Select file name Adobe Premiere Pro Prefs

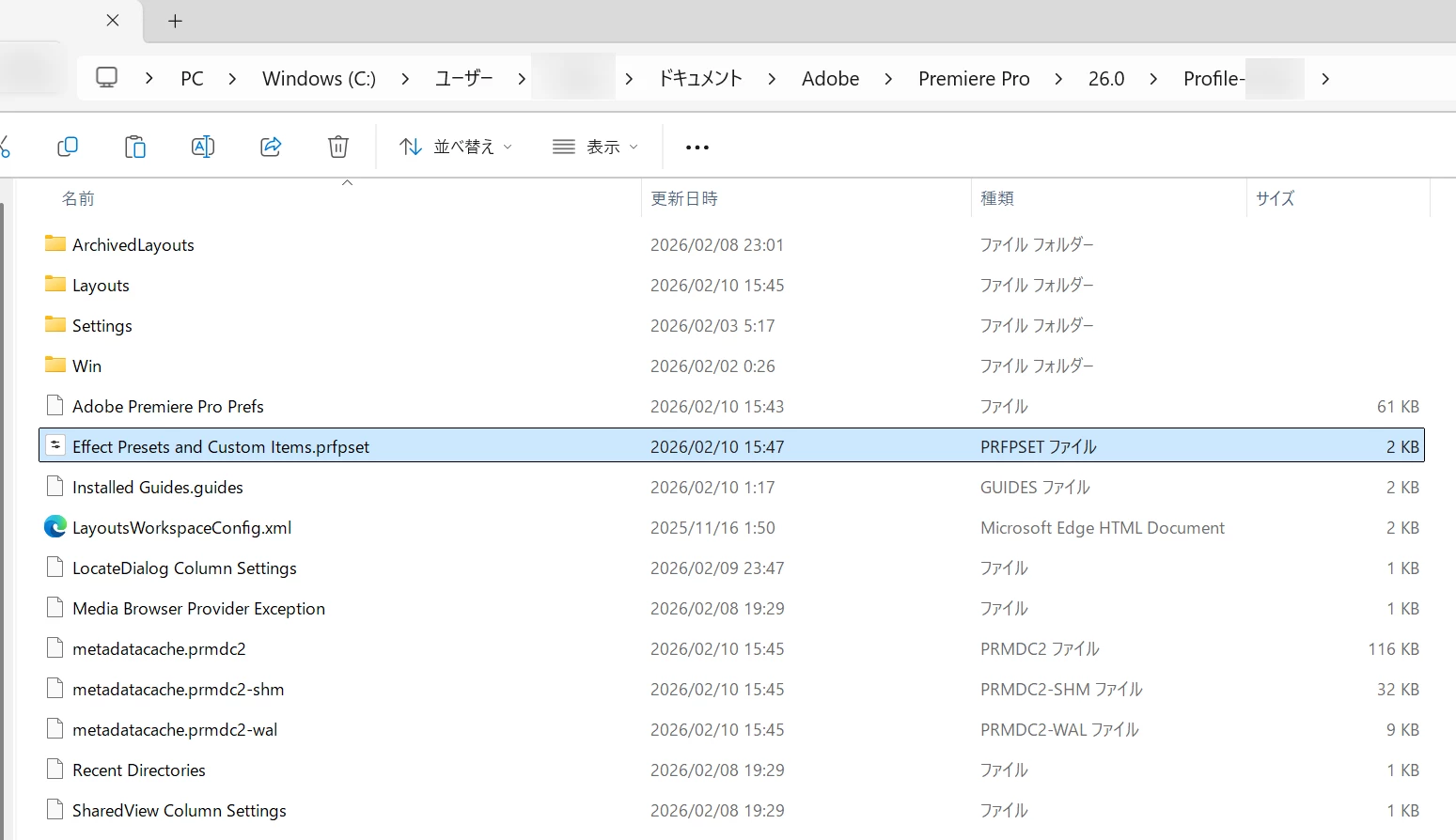point(168,407)
